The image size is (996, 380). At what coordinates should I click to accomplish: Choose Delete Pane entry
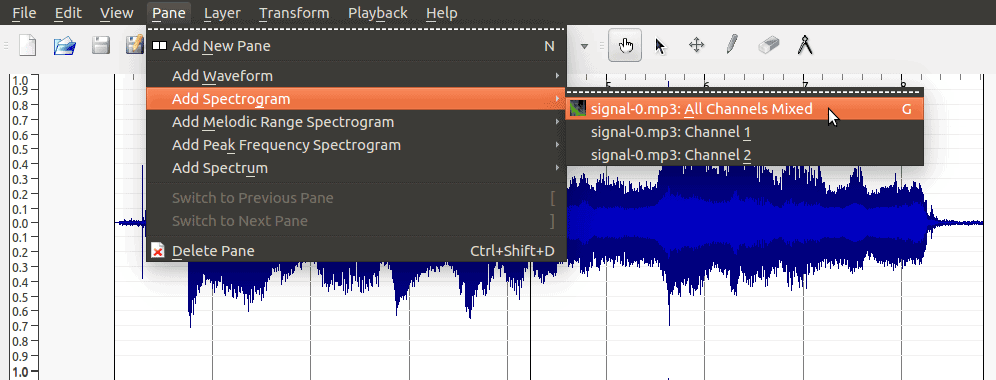356,251
